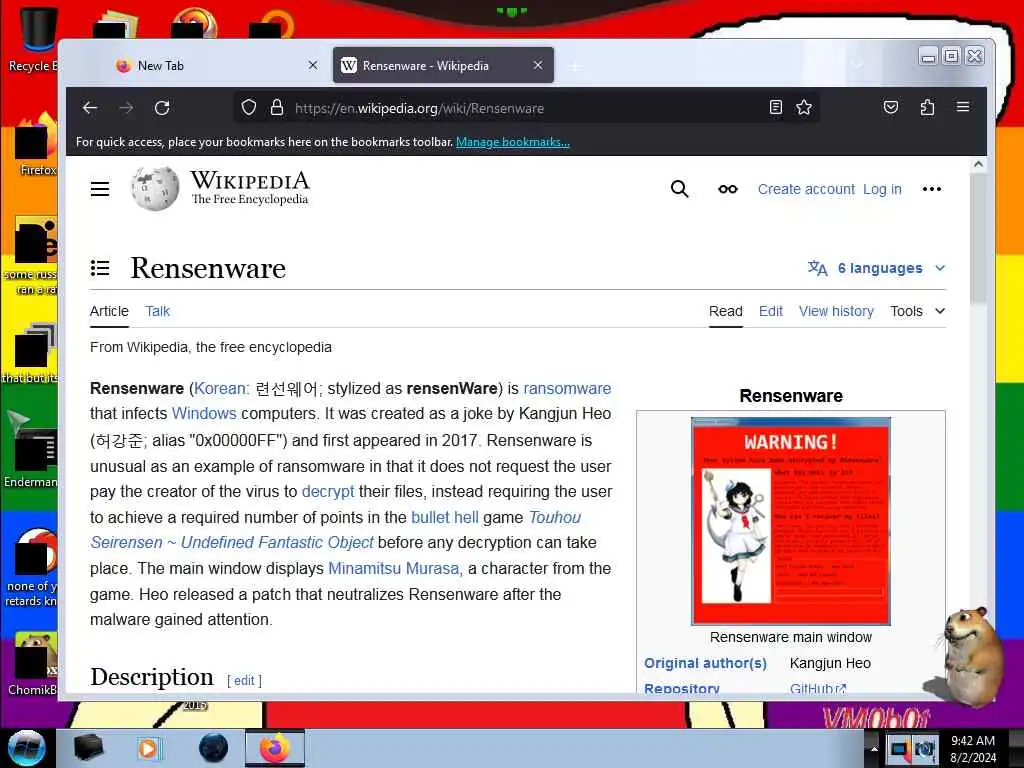The height and width of the screenshot is (768, 1024).
Task: Toggle the article table of contents
Action: pyautogui.click(x=100, y=268)
